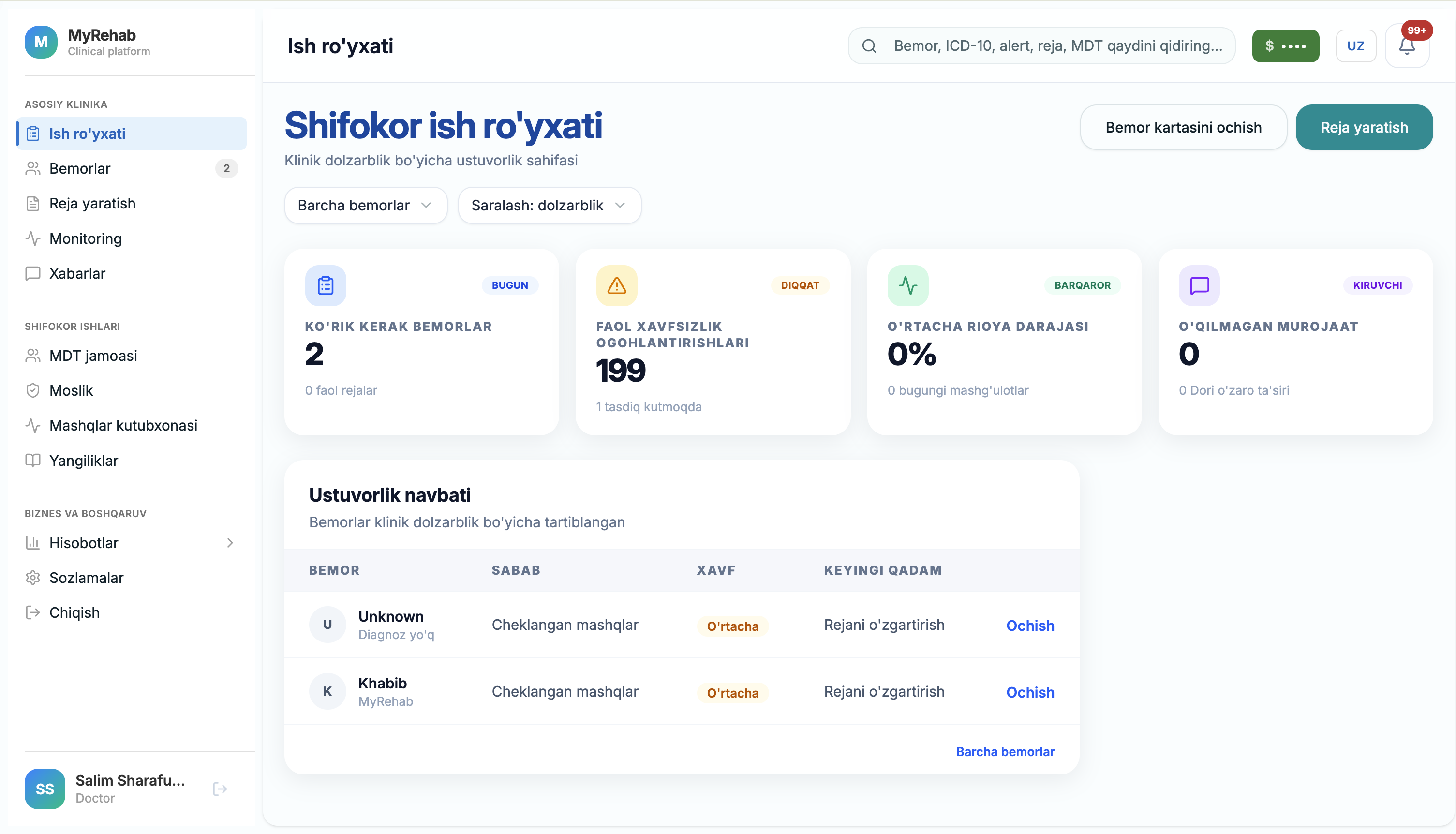Viewport: 1456px width, 834px height.
Task: Switch language with the UZ button
Action: point(1356,46)
